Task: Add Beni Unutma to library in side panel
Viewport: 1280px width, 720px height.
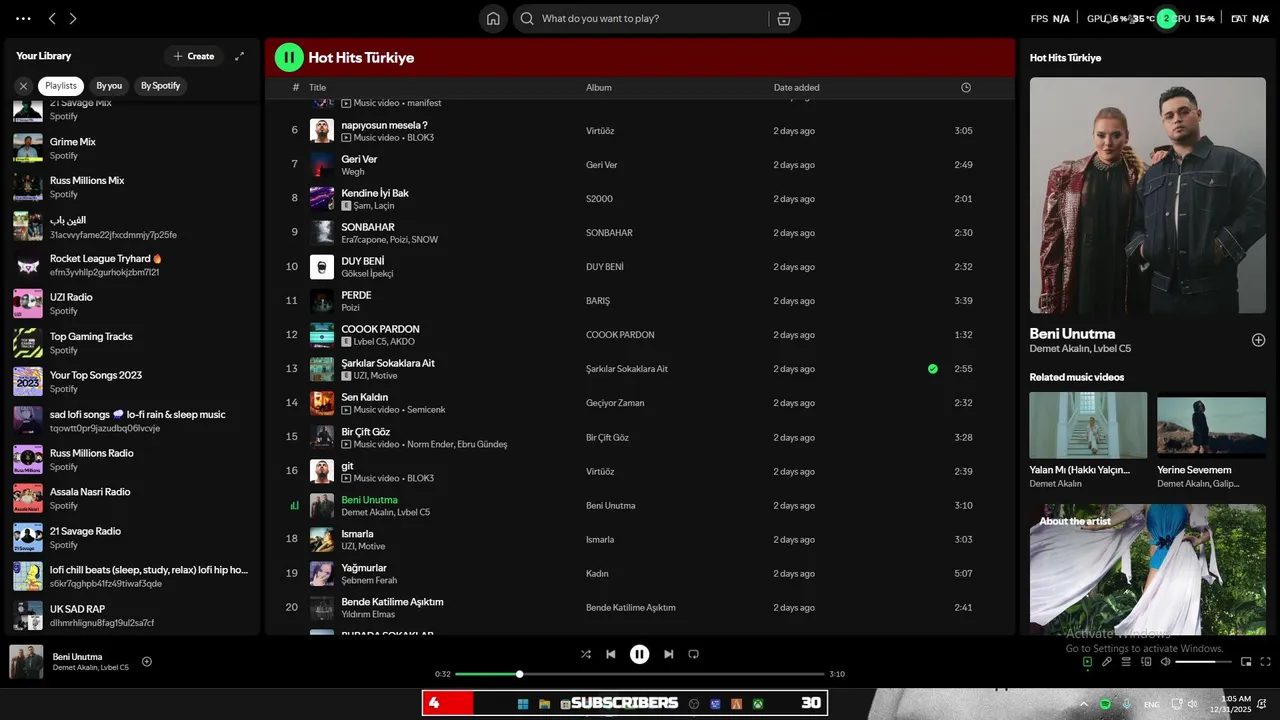Action: pyautogui.click(x=1258, y=340)
